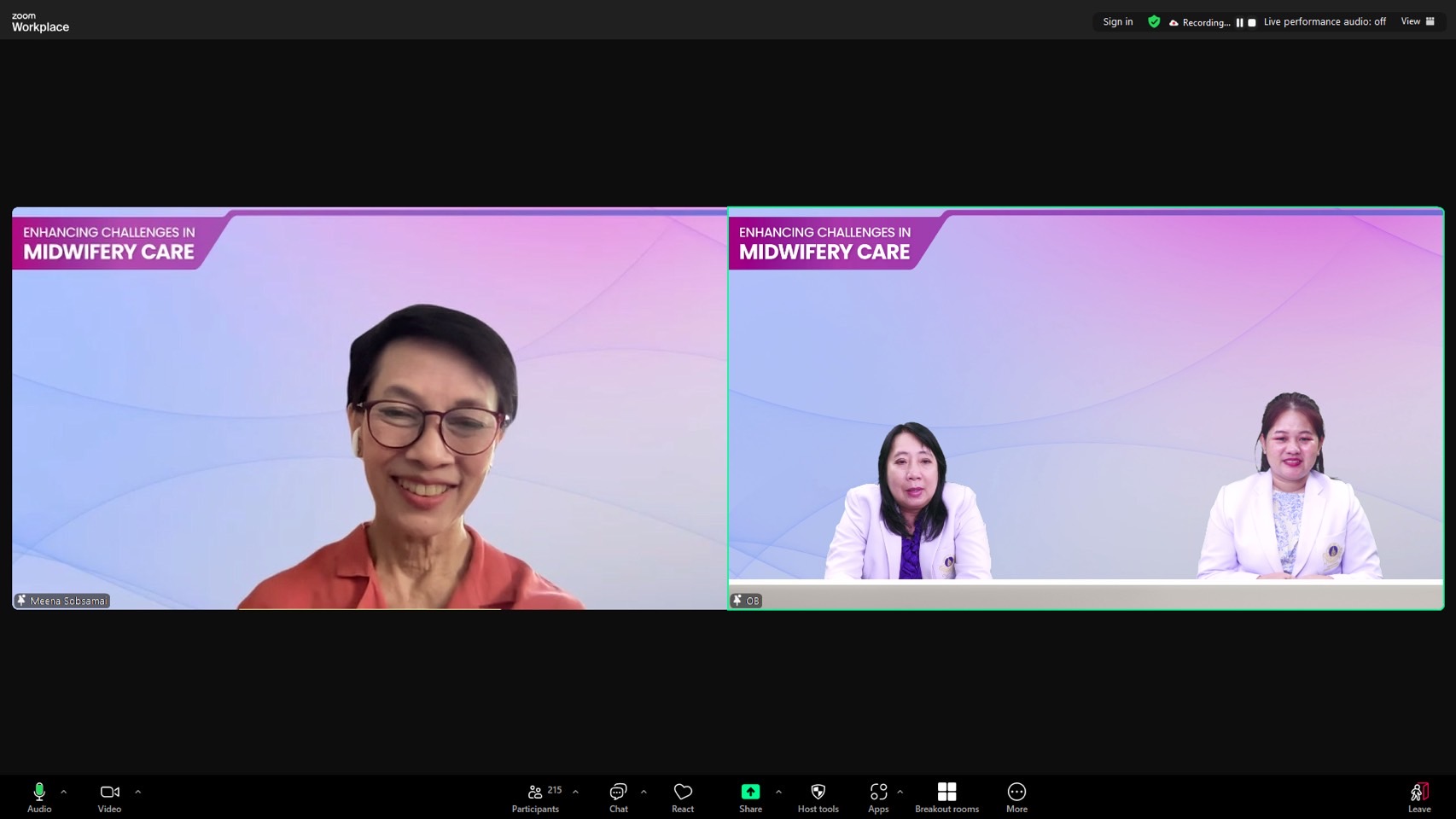Expand audio options chevron beside Audio

(64, 792)
